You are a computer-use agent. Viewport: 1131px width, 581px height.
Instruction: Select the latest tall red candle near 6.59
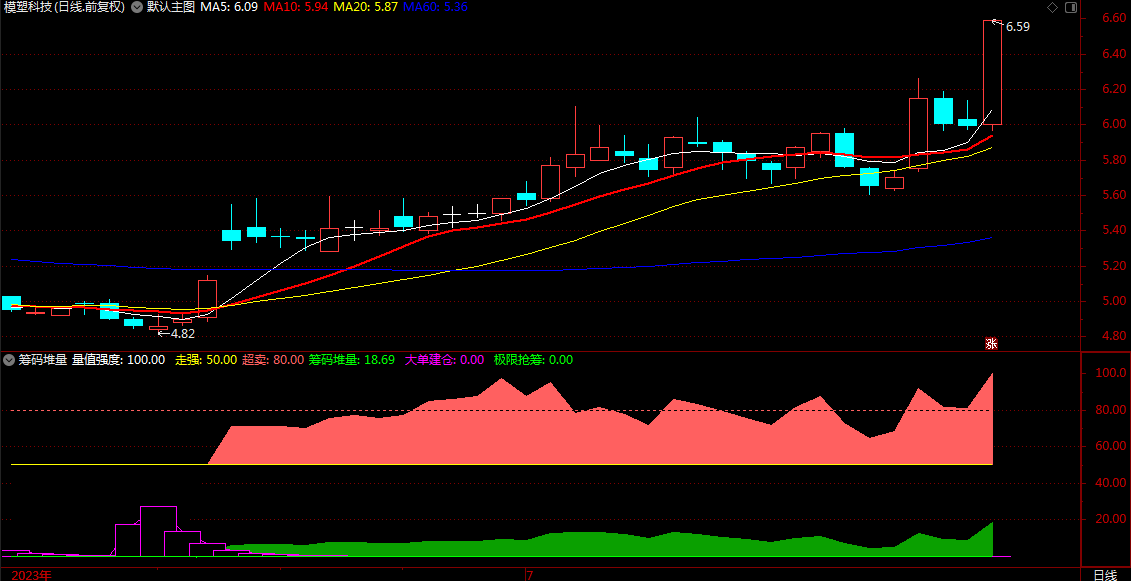pyautogui.click(x=992, y=72)
